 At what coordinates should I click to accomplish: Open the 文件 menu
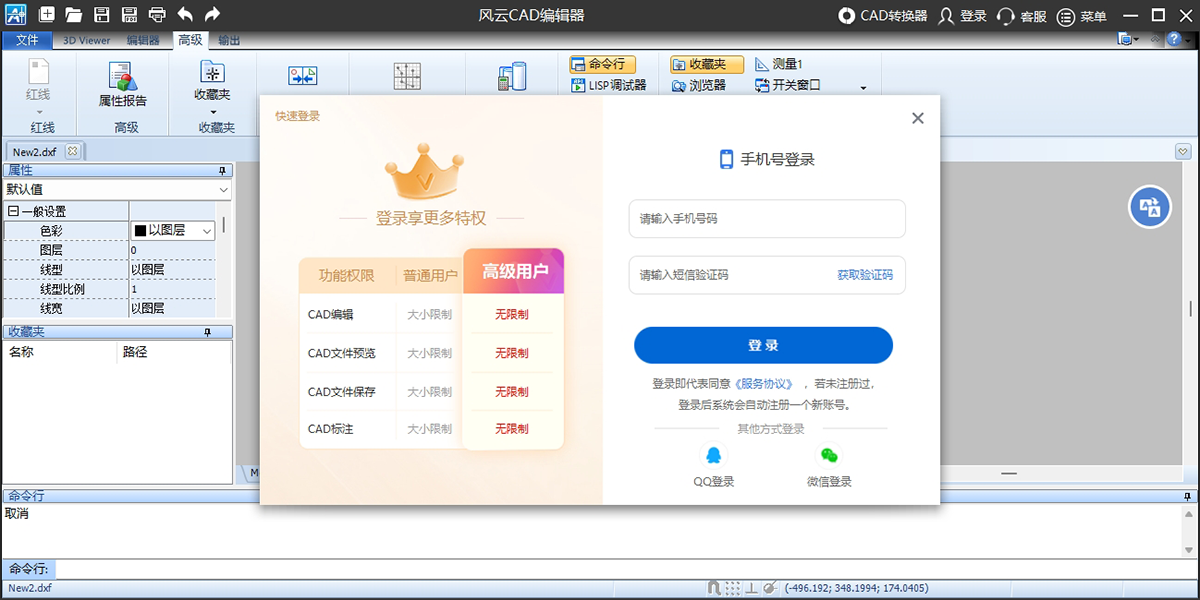tap(27, 41)
